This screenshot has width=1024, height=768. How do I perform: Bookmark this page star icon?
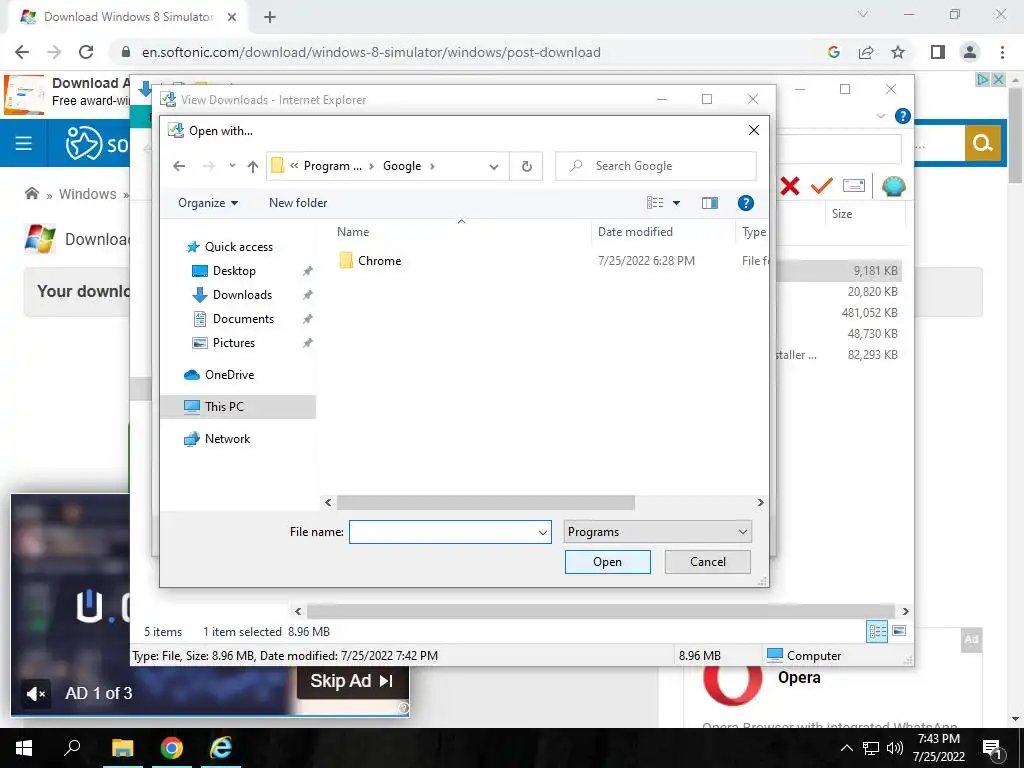(898, 52)
